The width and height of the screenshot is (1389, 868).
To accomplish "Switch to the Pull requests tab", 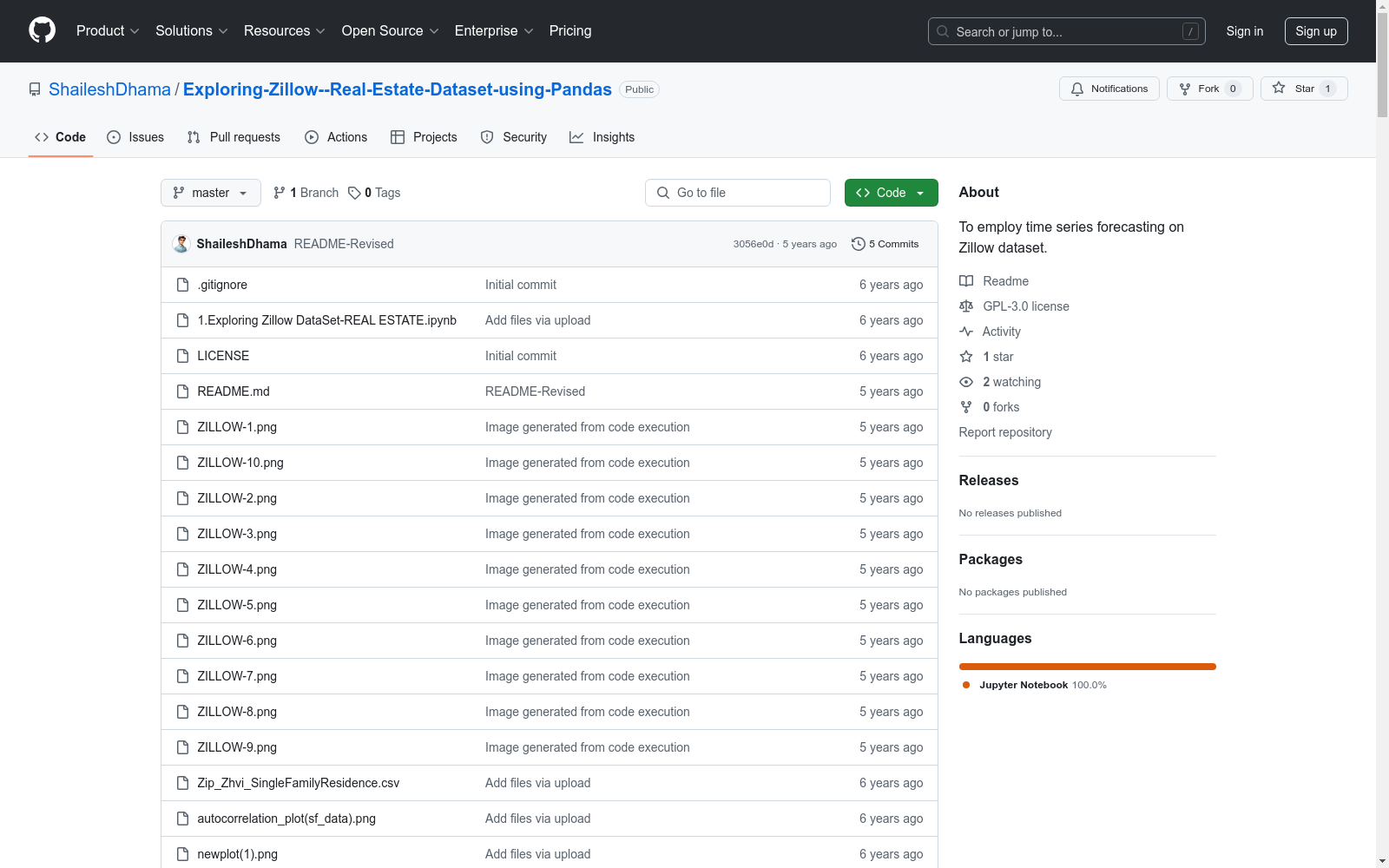I will (234, 137).
